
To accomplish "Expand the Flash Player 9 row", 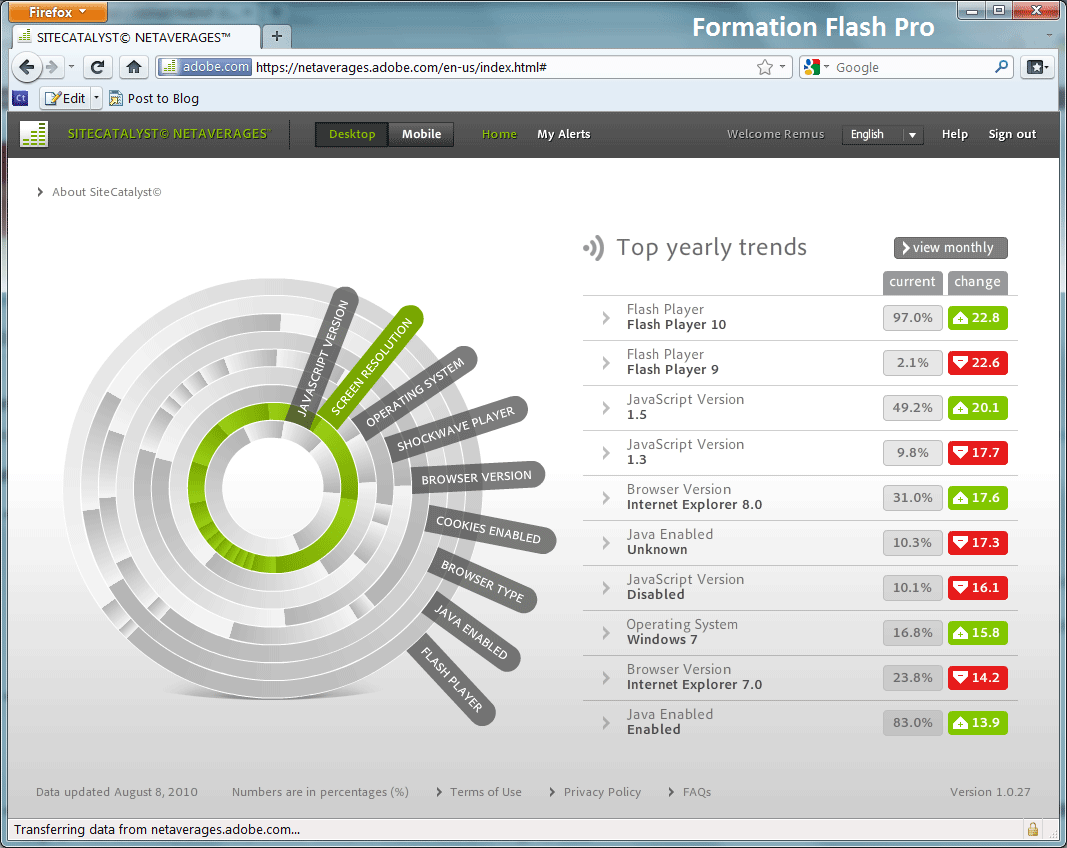I will coord(606,362).
